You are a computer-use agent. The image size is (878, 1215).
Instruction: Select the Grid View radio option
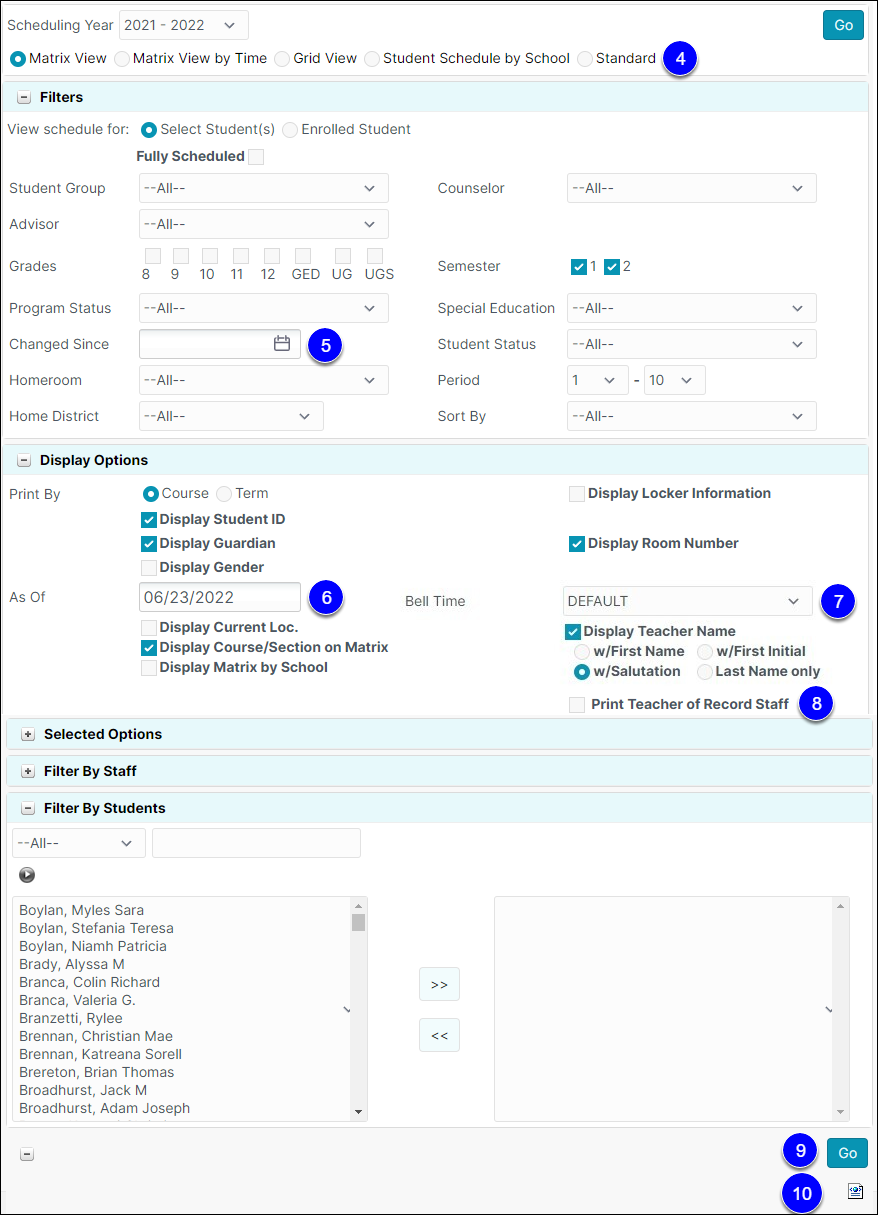click(x=282, y=58)
